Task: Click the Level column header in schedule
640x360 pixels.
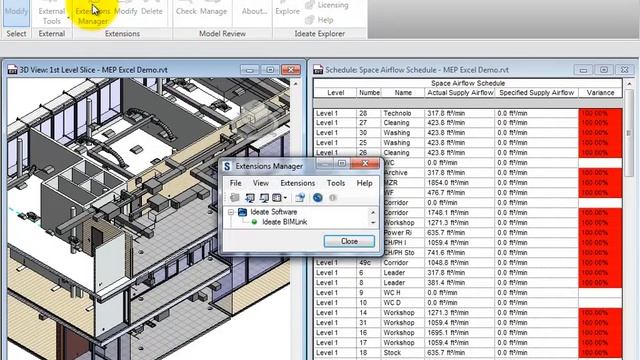Action: (336, 93)
